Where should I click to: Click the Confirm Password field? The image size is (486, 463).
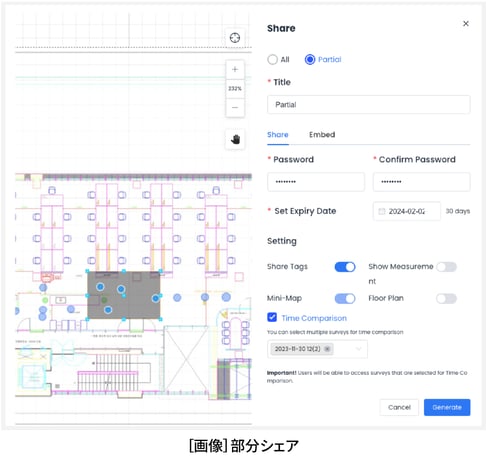pos(421,182)
